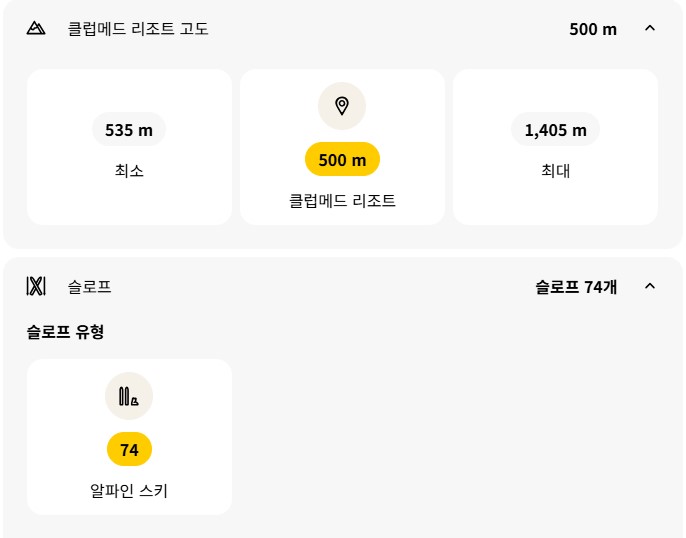
Task: Click the 최소 label card
Action: pyautogui.click(x=129, y=147)
